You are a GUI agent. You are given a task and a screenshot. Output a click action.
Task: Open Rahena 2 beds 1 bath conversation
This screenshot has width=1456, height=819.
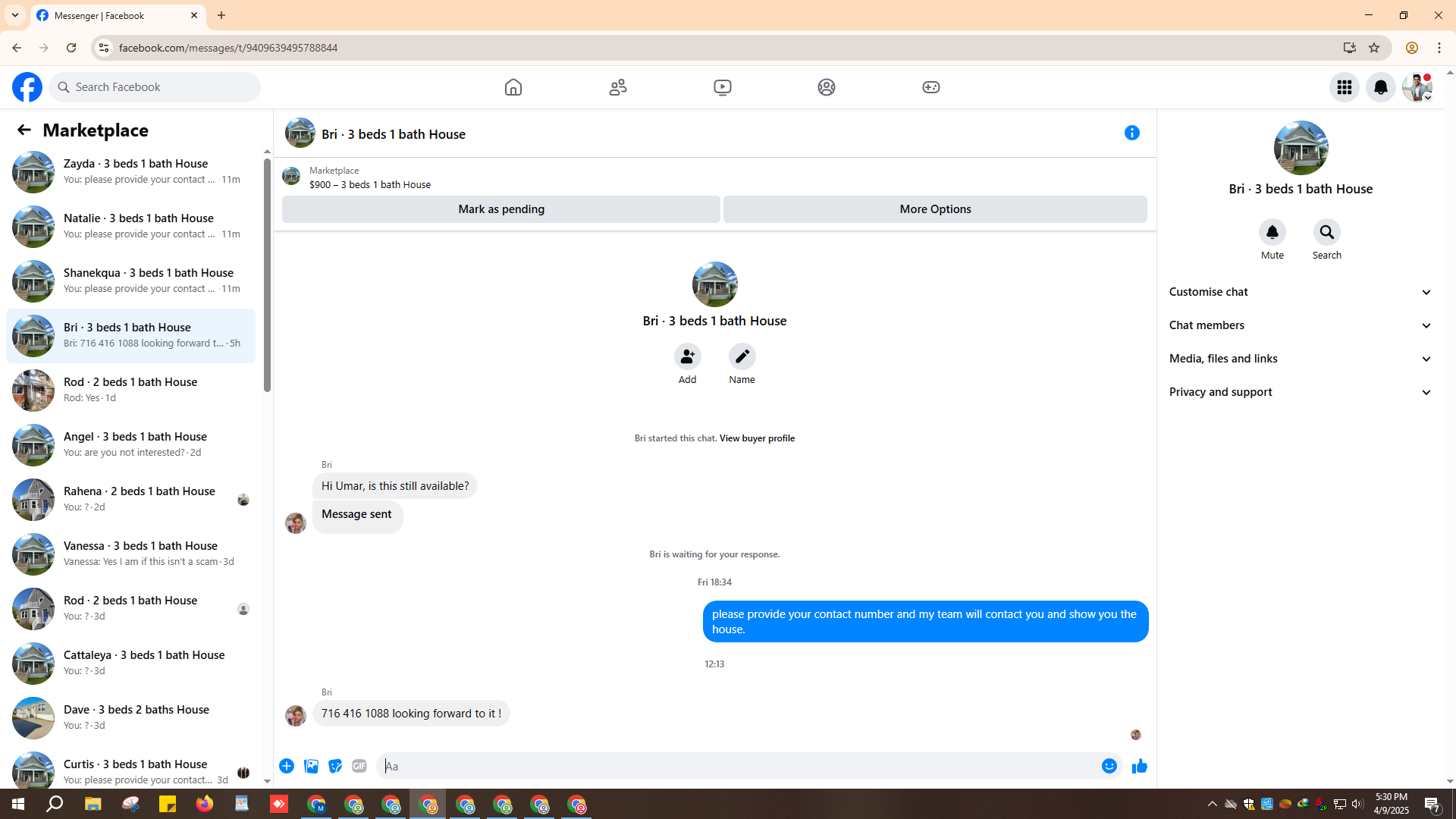pyautogui.click(x=130, y=500)
